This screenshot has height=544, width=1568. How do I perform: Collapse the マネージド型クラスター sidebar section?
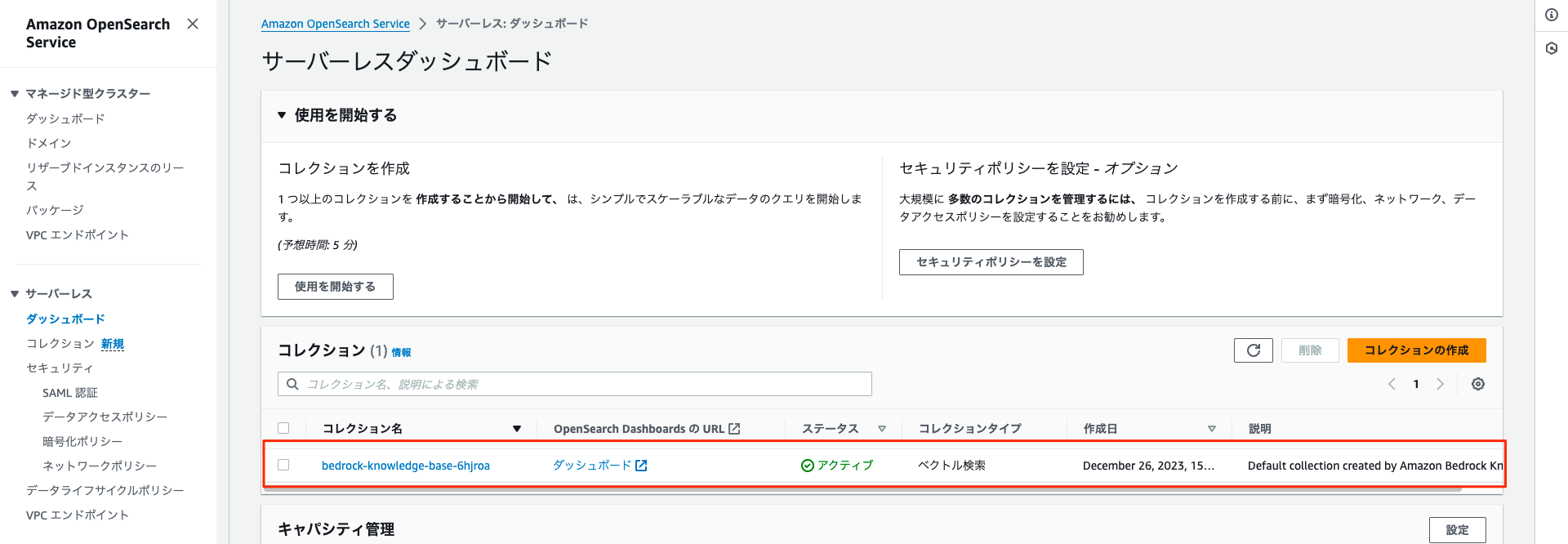click(x=15, y=94)
